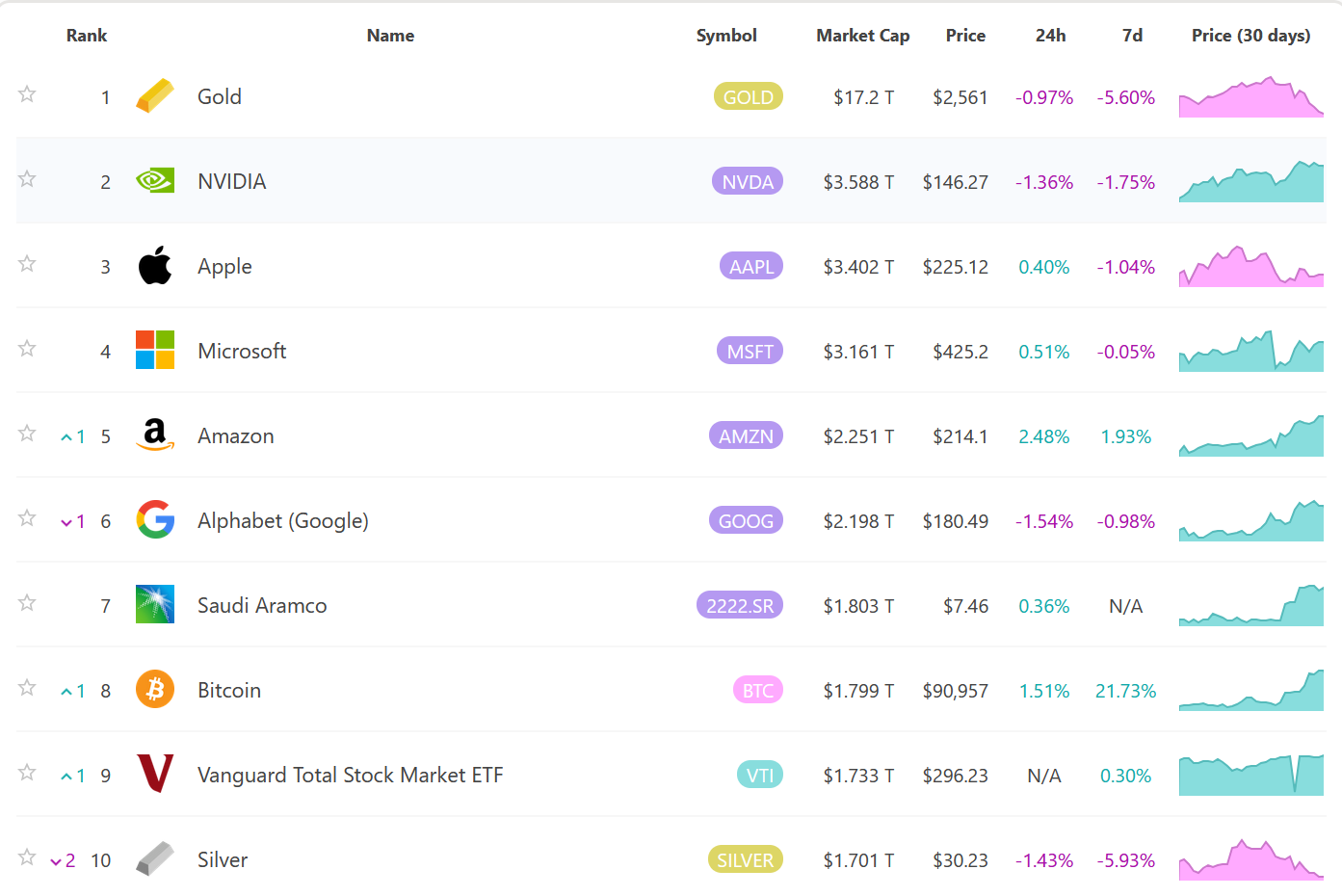Click the NVDA symbol badge

coord(748,181)
